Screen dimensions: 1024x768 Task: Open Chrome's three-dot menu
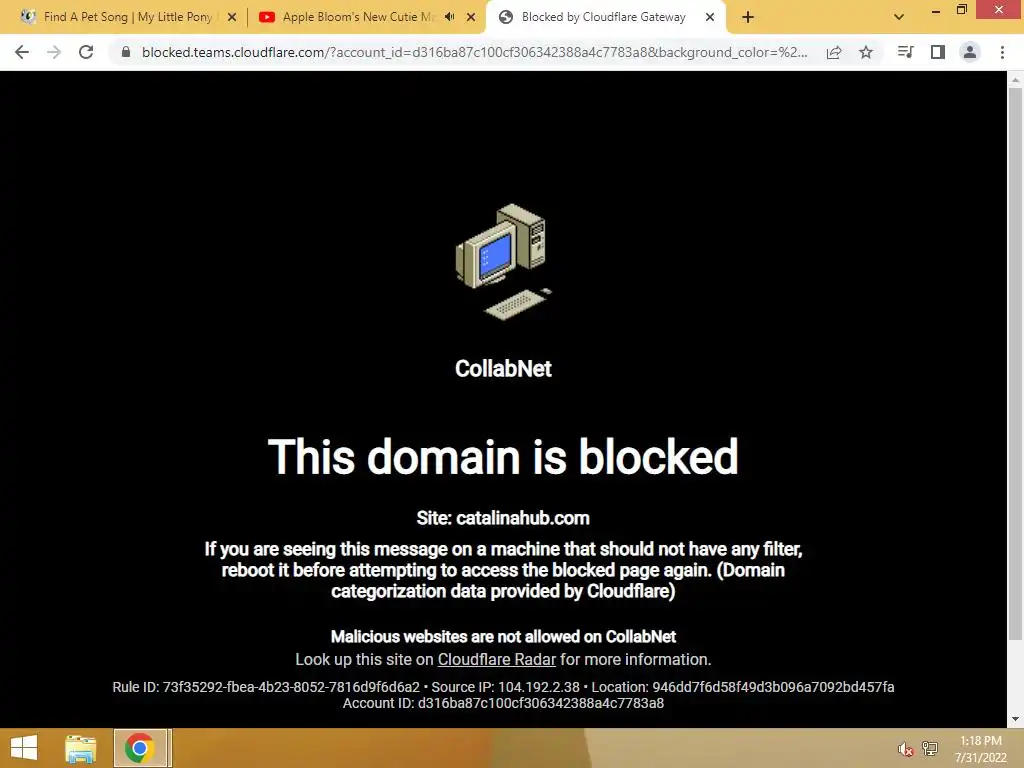pyautogui.click(x=1002, y=52)
